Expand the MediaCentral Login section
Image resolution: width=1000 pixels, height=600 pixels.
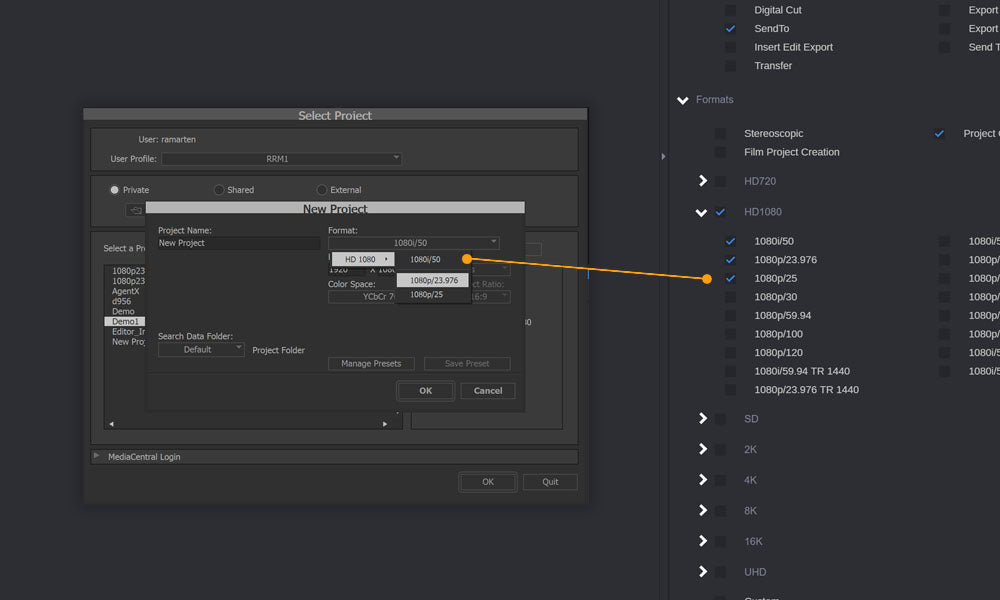point(97,456)
